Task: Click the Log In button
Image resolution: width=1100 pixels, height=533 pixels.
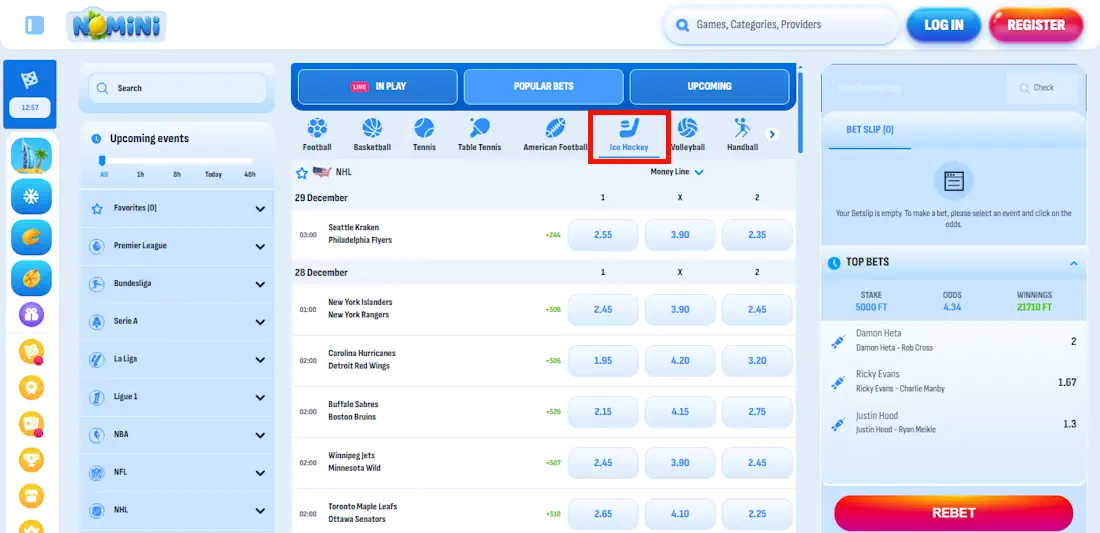Action: (x=944, y=25)
